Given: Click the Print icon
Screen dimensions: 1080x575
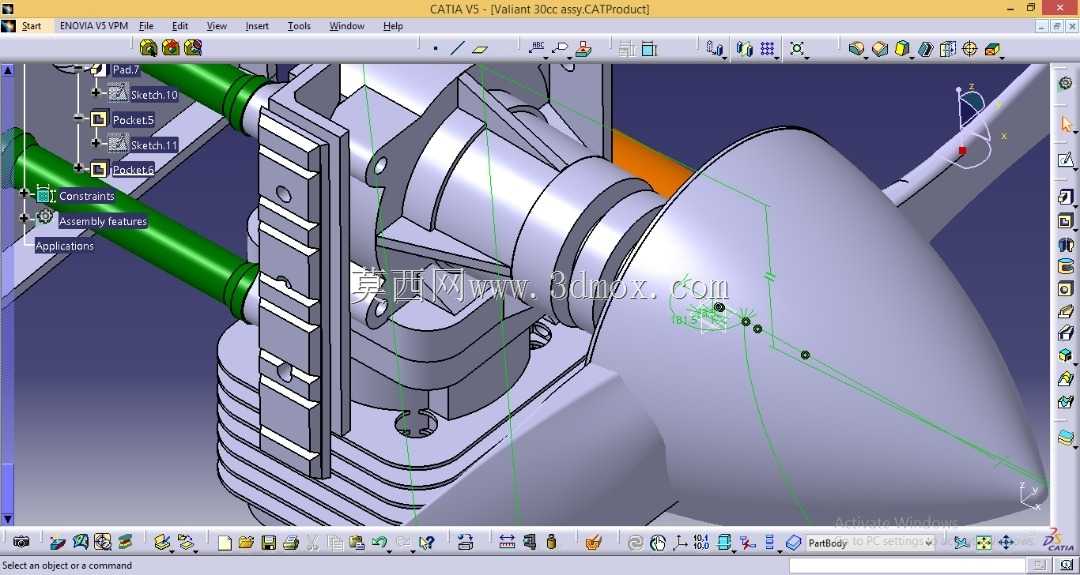Looking at the screenshot, I should pos(290,543).
